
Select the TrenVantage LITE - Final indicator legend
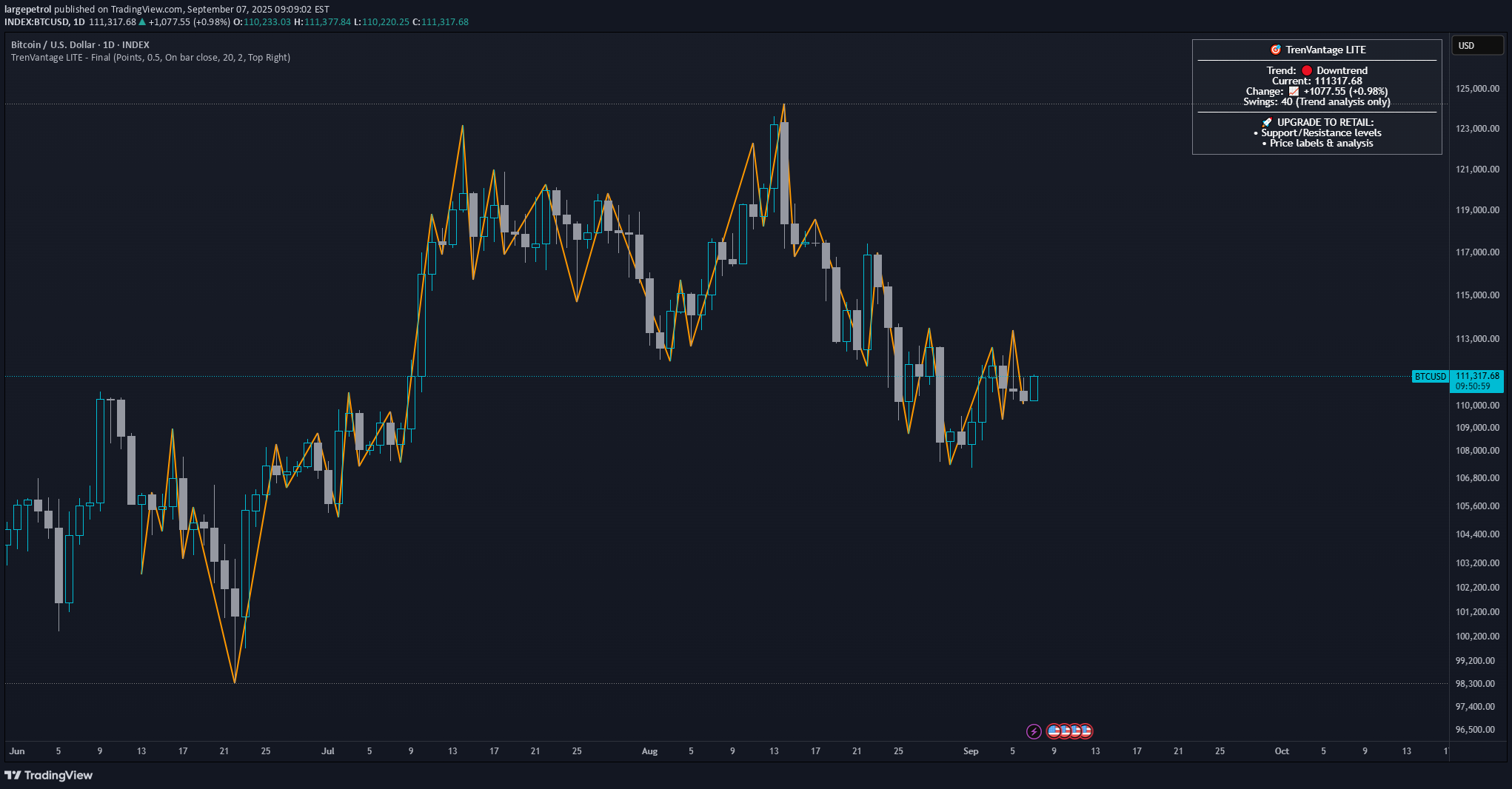coord(150,58)
